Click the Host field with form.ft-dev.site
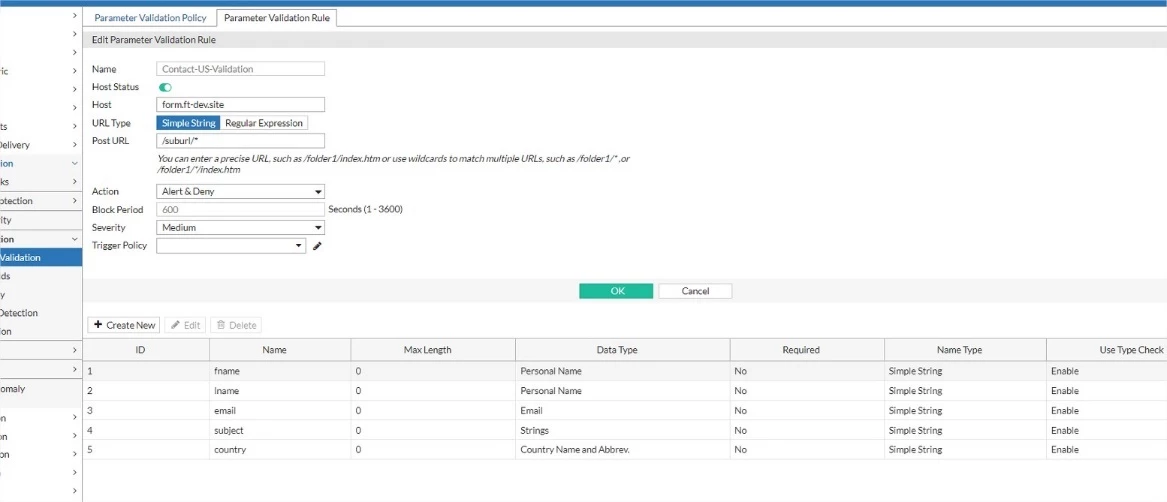 tap(240, 105)
